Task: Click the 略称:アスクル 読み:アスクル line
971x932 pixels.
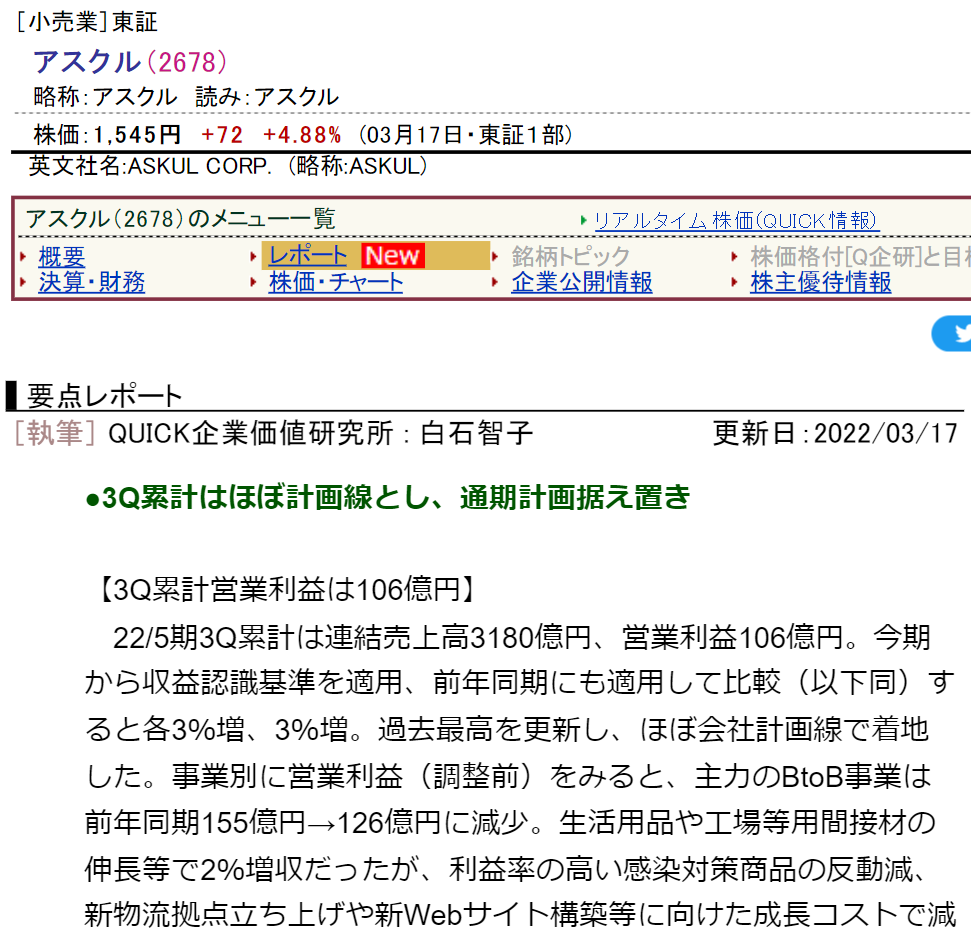Action: (x=186, y=97)
